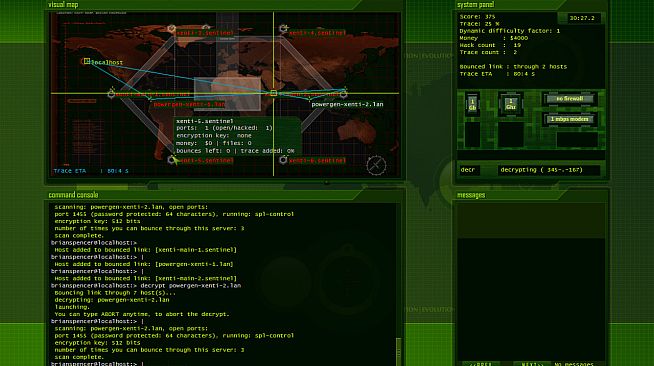Click the circular compass icon on map
654x366 pixels.
coord(376,165)
